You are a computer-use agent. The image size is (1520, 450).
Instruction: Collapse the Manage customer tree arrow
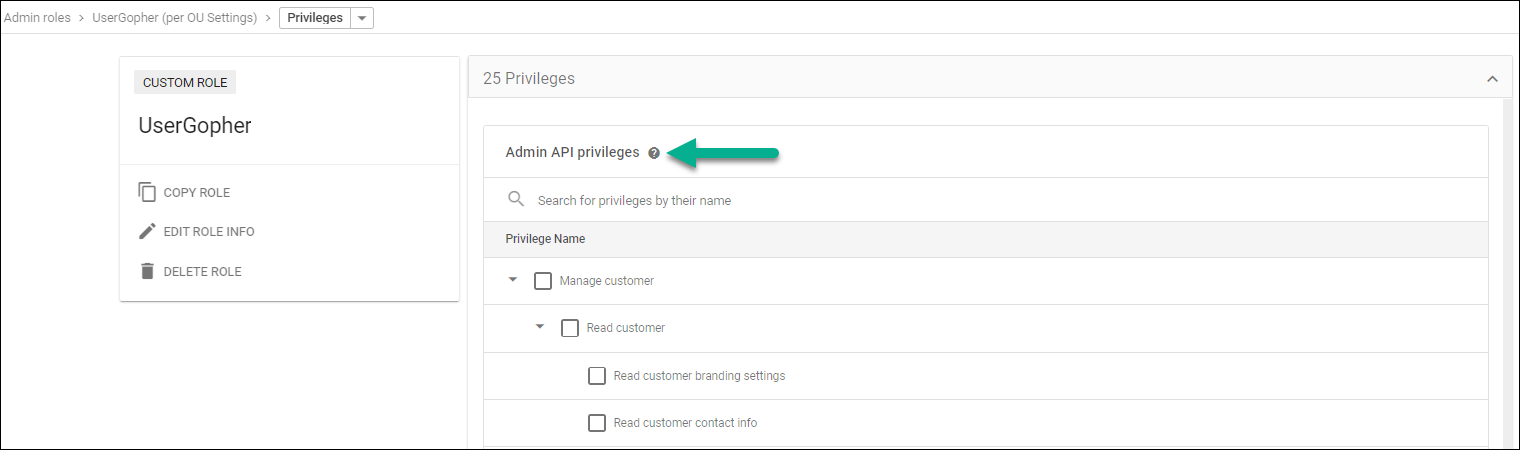[513, 280]
